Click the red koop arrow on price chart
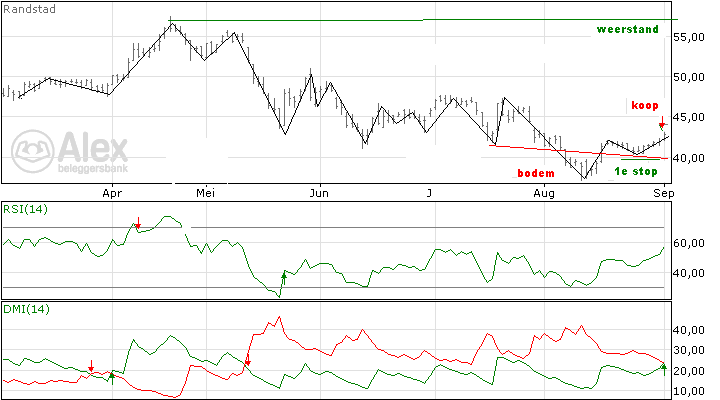Image resolution: width=720 pixels, height=400 pixels. click(x=662, y=122)
